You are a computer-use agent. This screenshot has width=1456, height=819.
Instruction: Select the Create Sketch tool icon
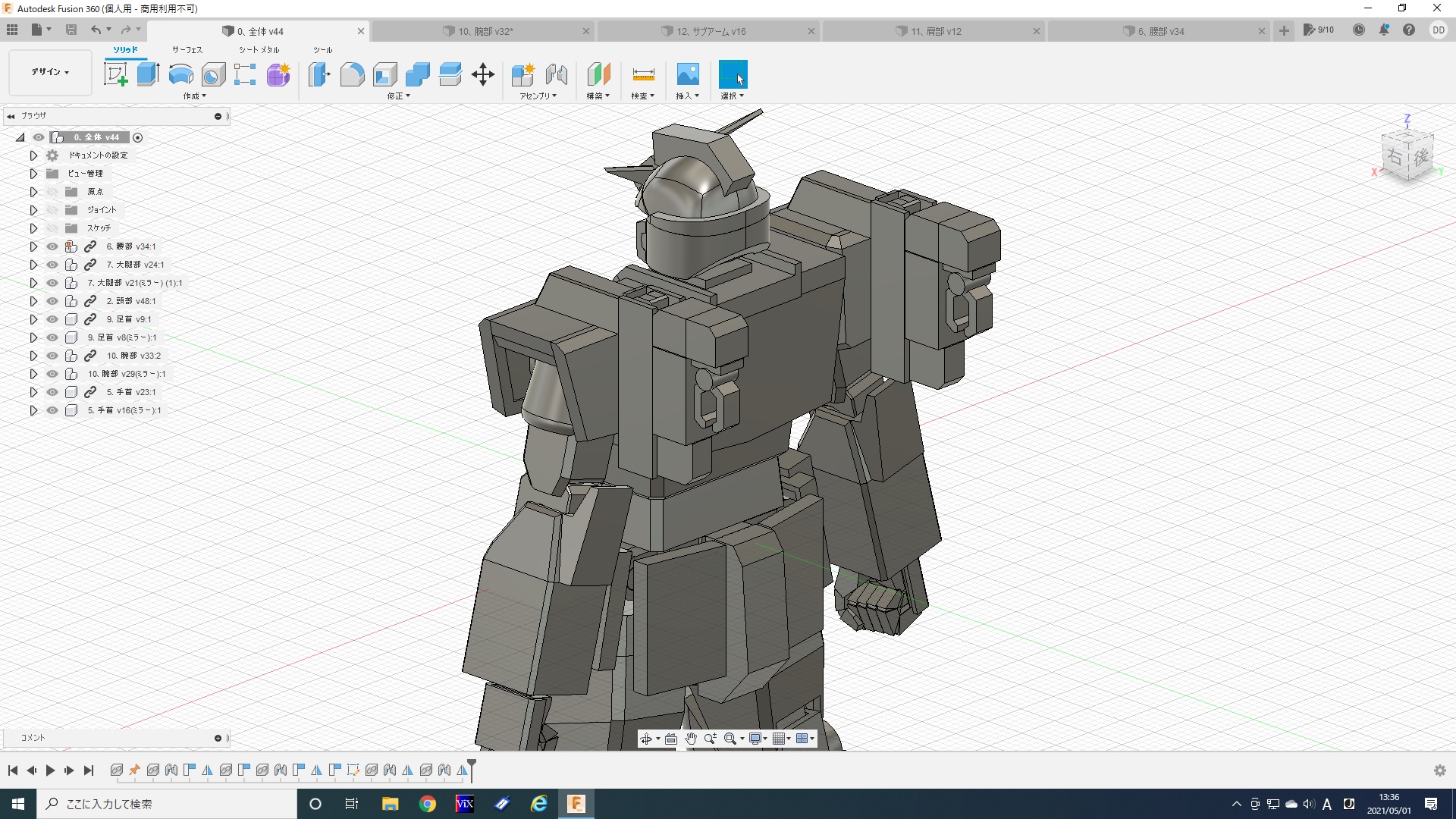click(x=115, y=74)
